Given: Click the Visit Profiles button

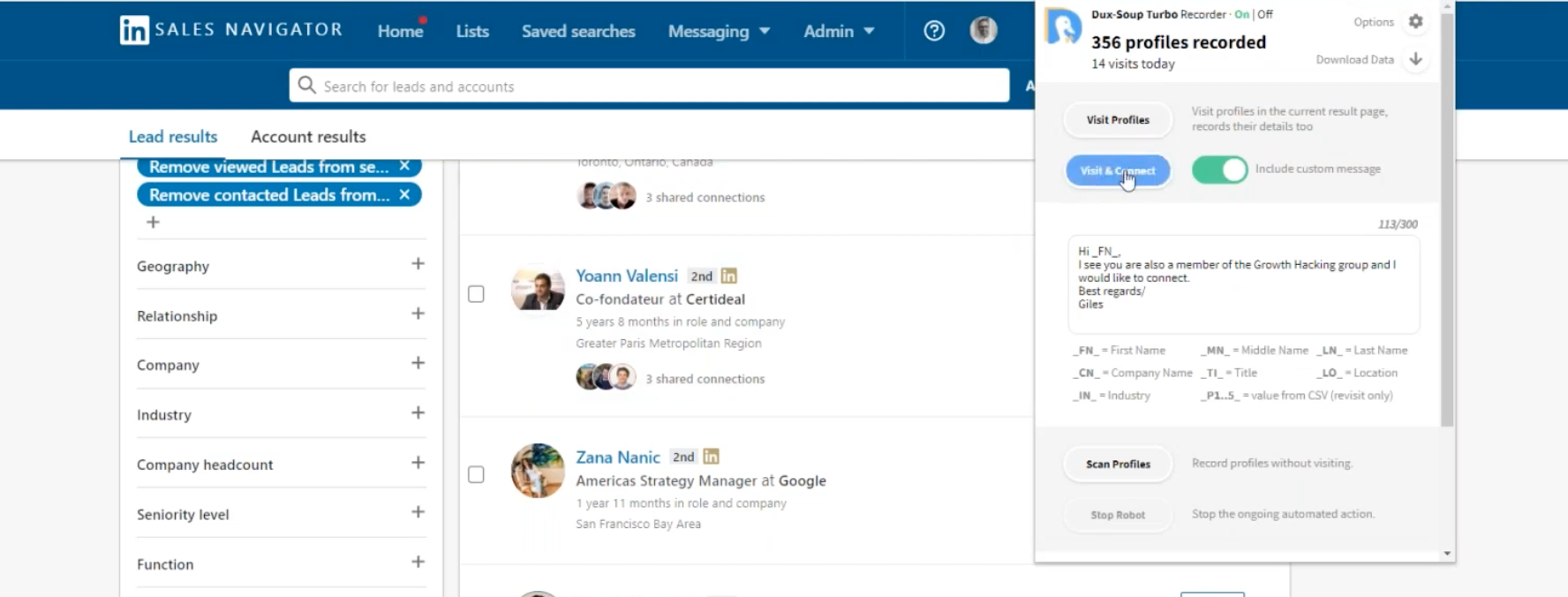Looking at the screenshot, I should [1118, 119].
